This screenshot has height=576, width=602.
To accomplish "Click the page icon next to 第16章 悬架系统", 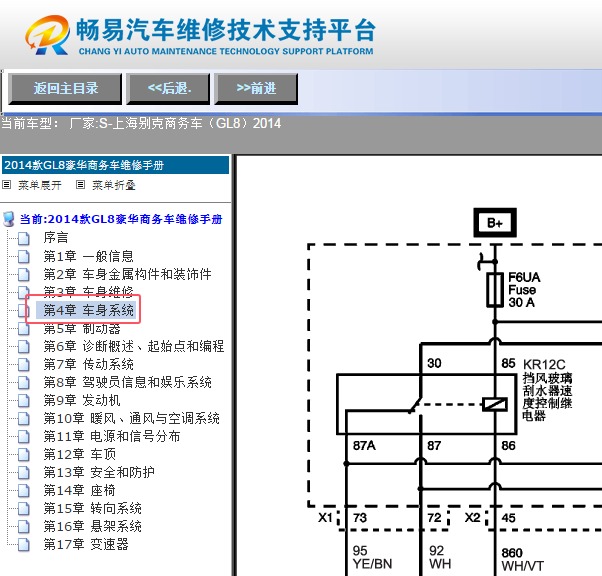I will click(24, 527).
